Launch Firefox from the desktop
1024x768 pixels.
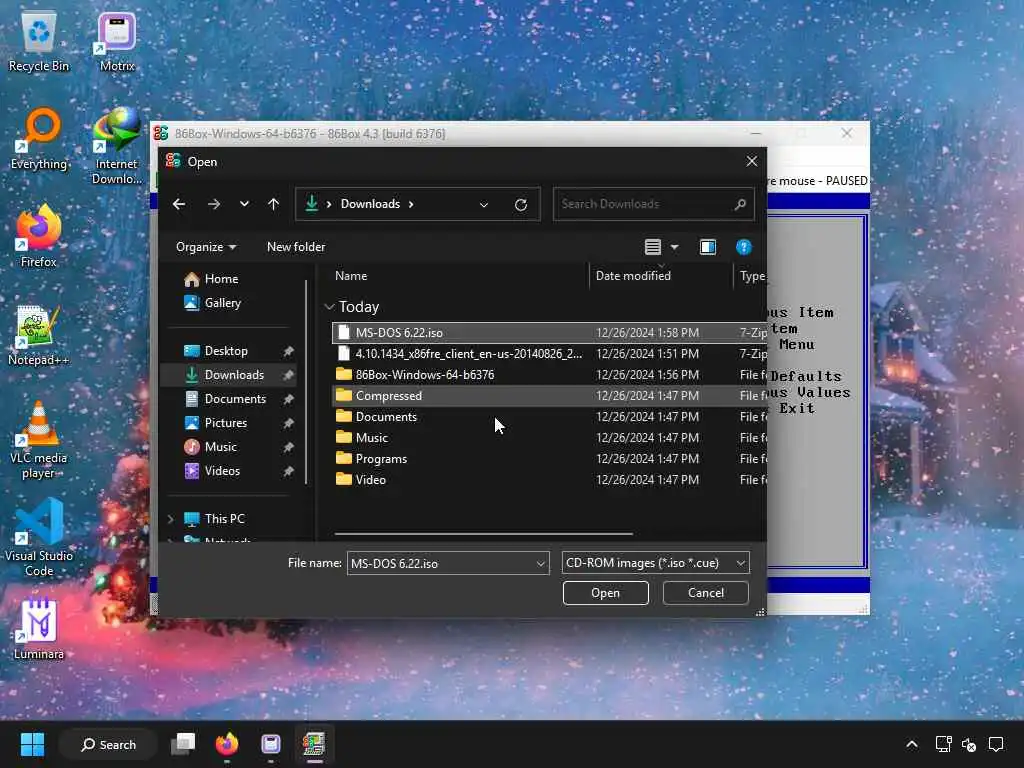click(x=39, y=236)
